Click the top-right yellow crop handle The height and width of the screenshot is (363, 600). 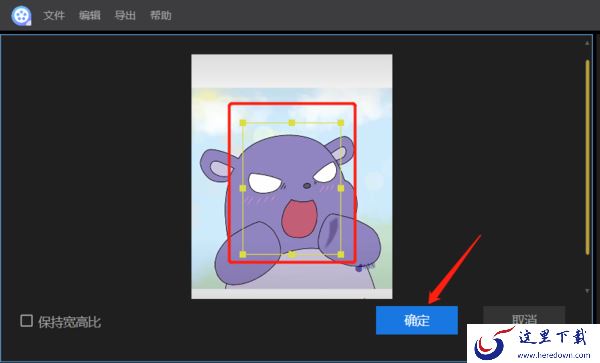(x=341, y=123)
